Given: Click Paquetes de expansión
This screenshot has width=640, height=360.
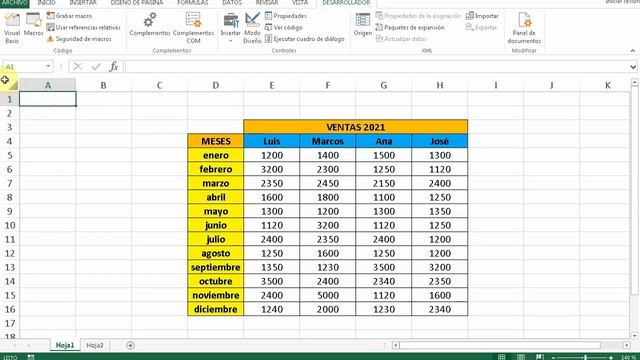Looking at the screenshot, I should click(x=410, y=27).
